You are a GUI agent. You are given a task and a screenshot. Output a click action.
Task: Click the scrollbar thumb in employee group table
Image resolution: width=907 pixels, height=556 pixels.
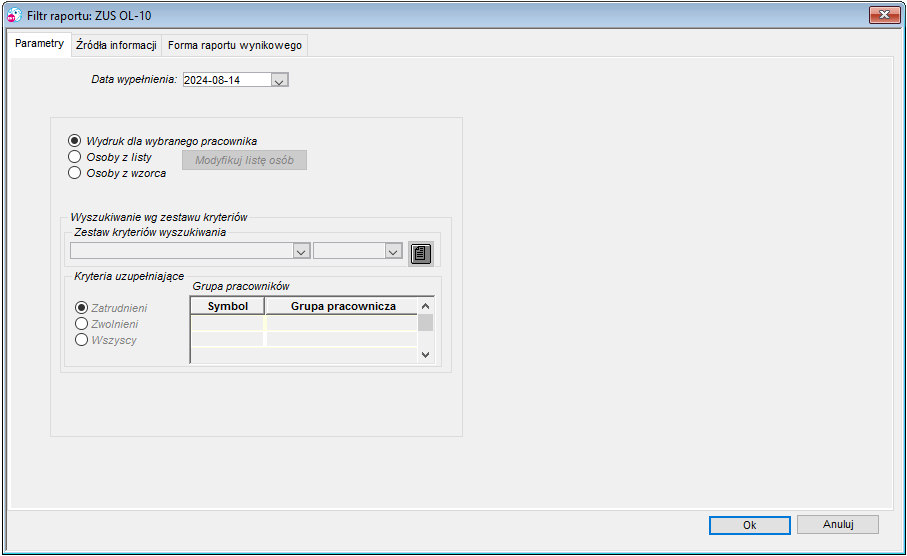pyautogui.click(x=426, y=322)
